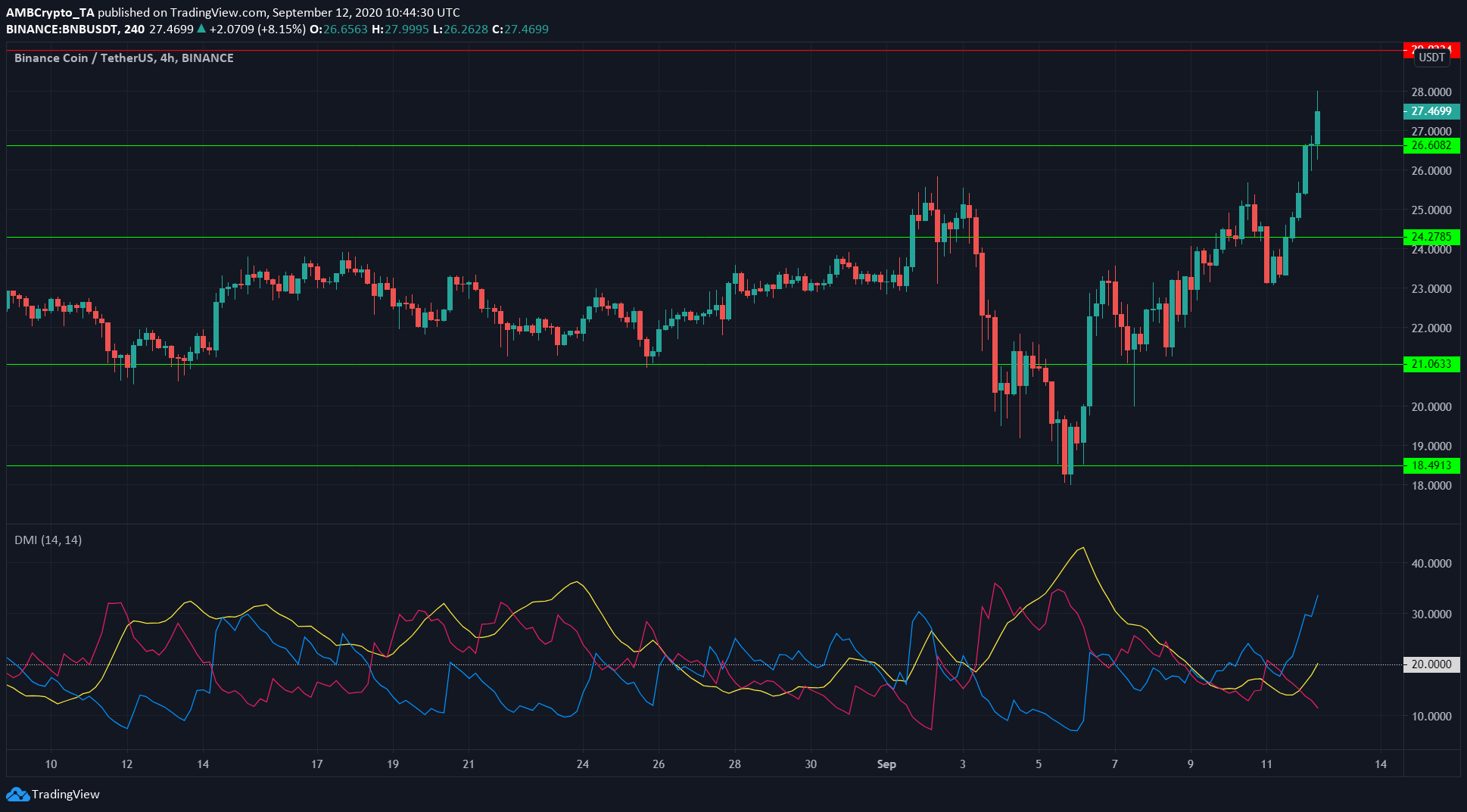Click the 9 date label on time axis
Screen dimensions: 1467x812
point(1191,764)
